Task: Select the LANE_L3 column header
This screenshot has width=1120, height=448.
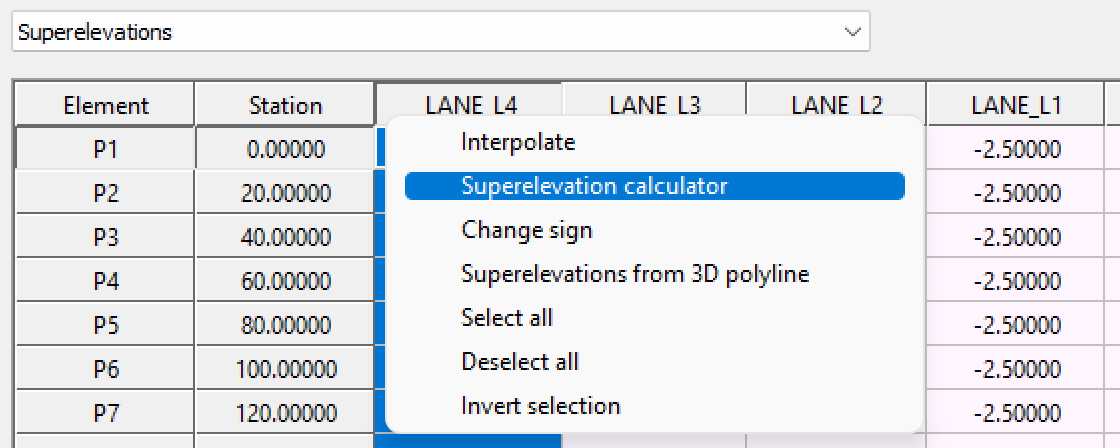Action: tap(654, 103)
